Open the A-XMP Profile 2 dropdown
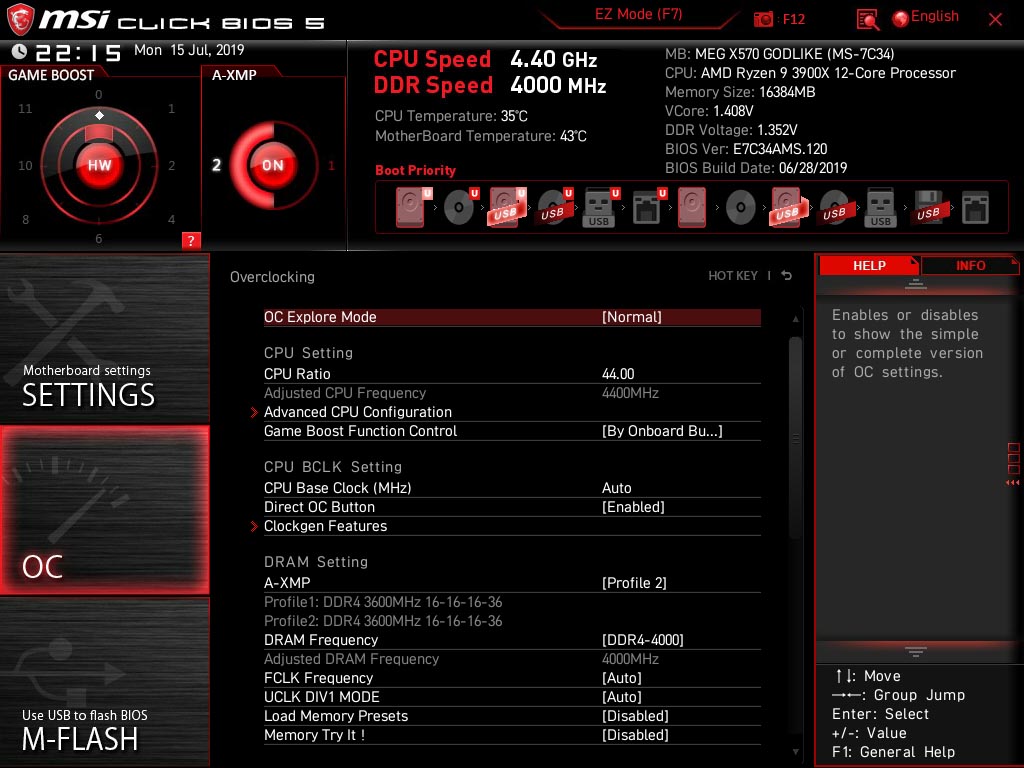Viewport: 1024px width, 768px height. (634, 583)
